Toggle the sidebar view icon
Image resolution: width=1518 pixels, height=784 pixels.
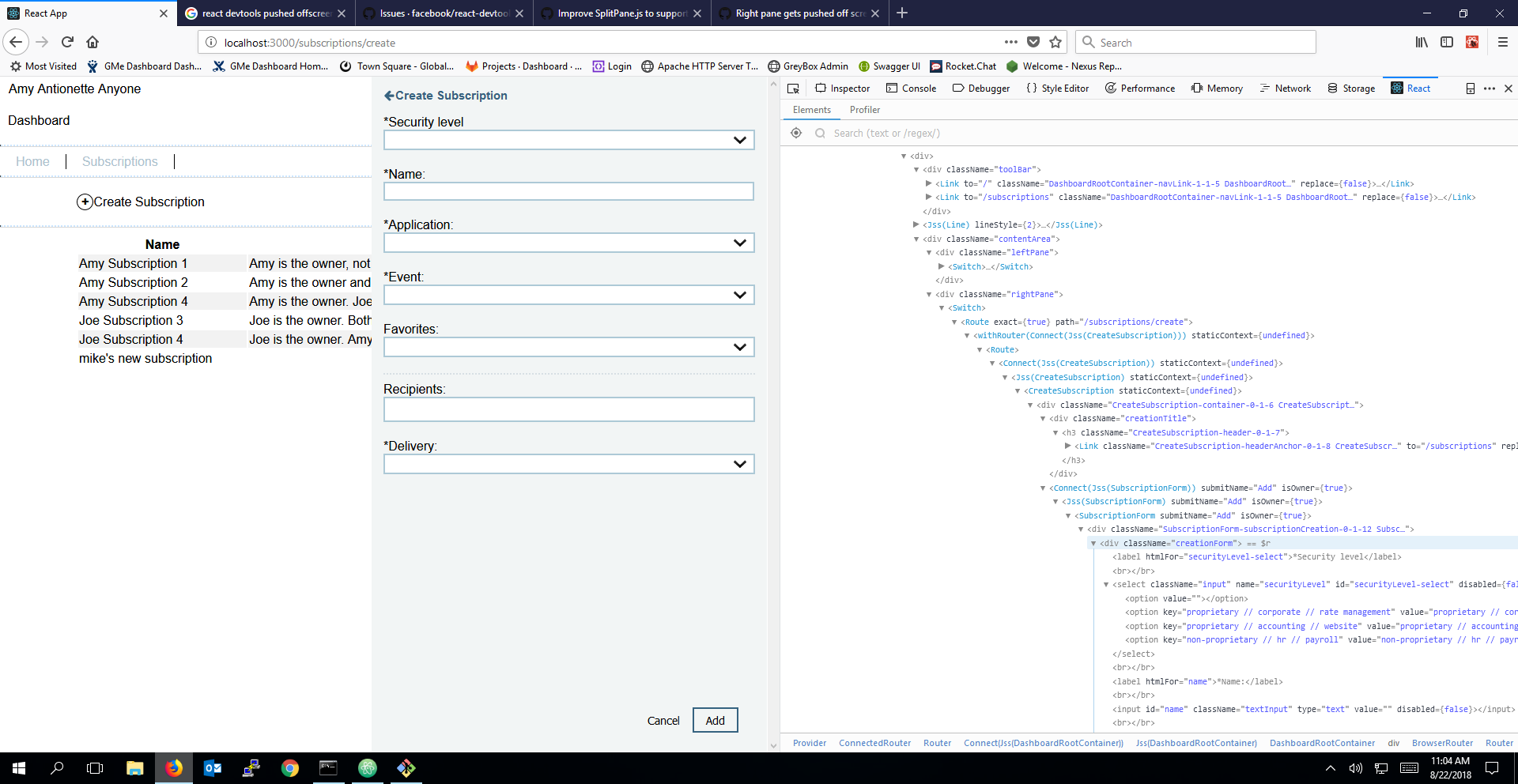tap(1447, 42)
